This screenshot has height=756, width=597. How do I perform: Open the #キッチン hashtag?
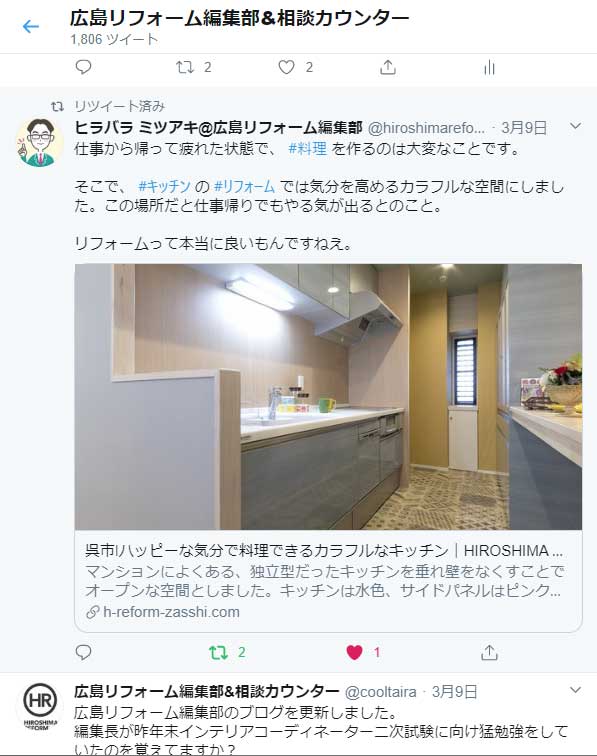164,186
